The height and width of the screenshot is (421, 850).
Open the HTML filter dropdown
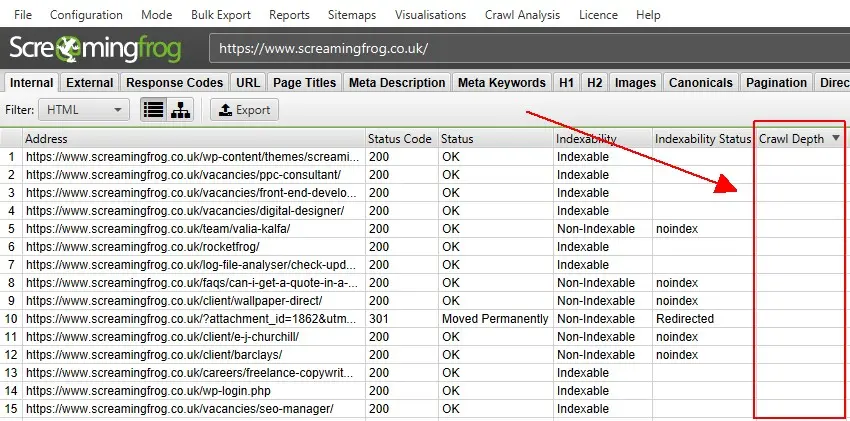tap(83, 110)
